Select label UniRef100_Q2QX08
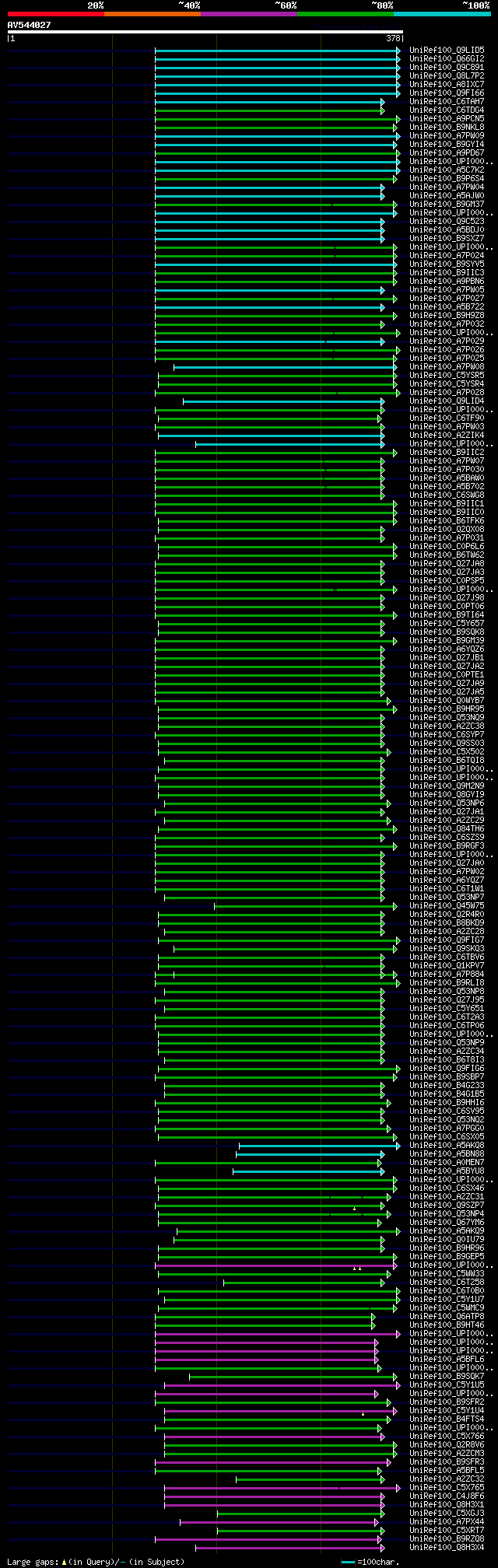This screenshot has width=498, height=1568. [x=447, y=530]
